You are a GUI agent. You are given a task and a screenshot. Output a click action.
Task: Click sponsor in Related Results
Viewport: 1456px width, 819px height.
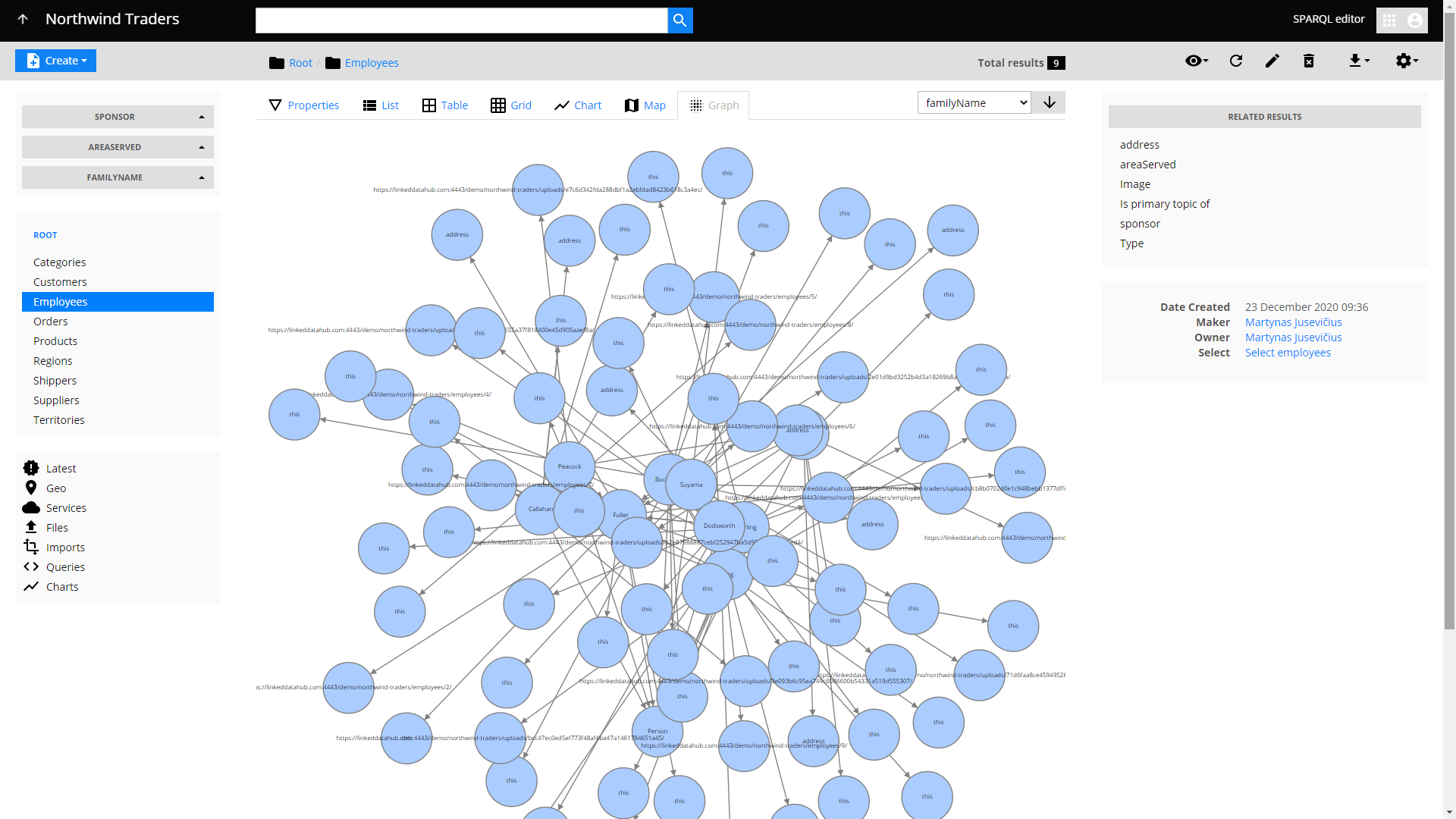coord(1140,224)
